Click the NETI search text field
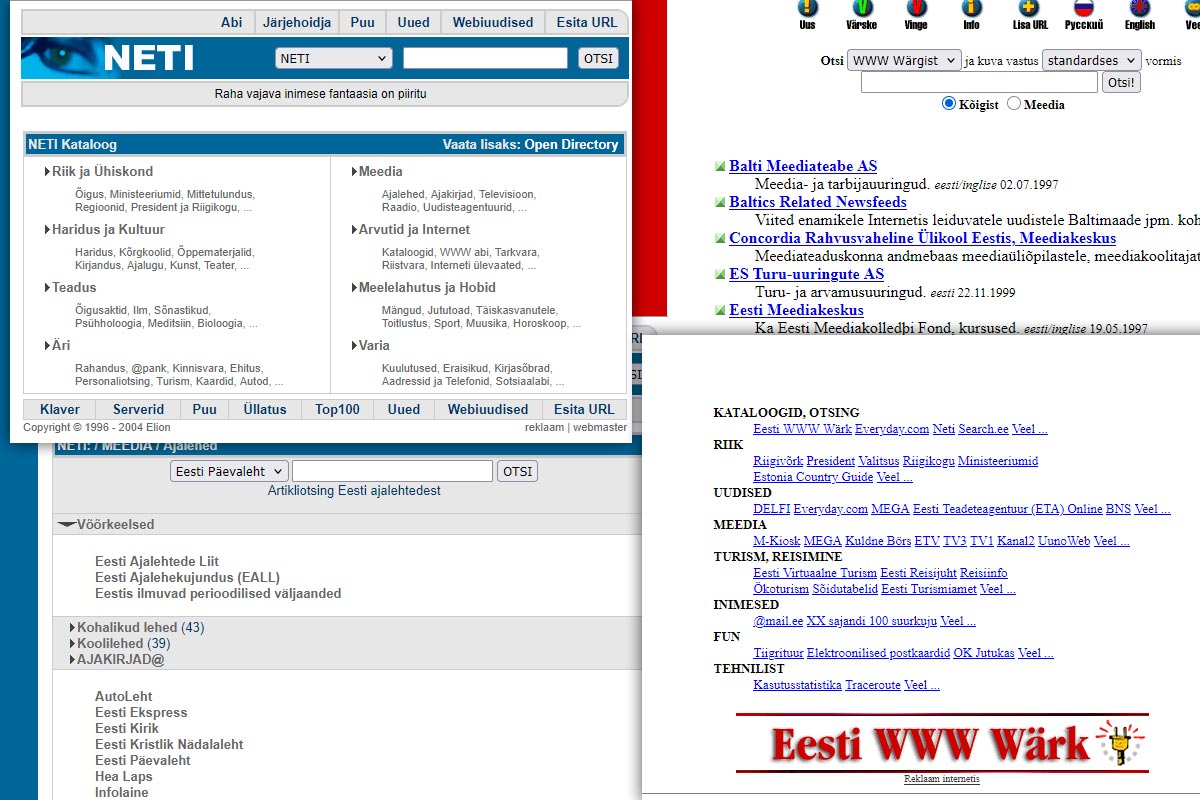1200x800 pixels. pyautogui.click(x=485, y=59)
